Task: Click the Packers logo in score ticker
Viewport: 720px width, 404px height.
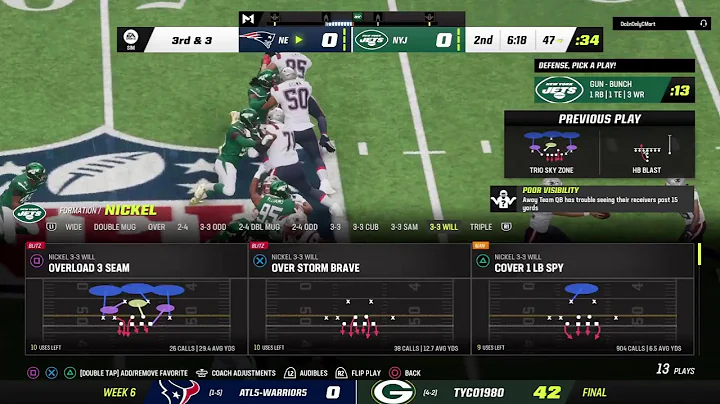Action: coord(393,392)
